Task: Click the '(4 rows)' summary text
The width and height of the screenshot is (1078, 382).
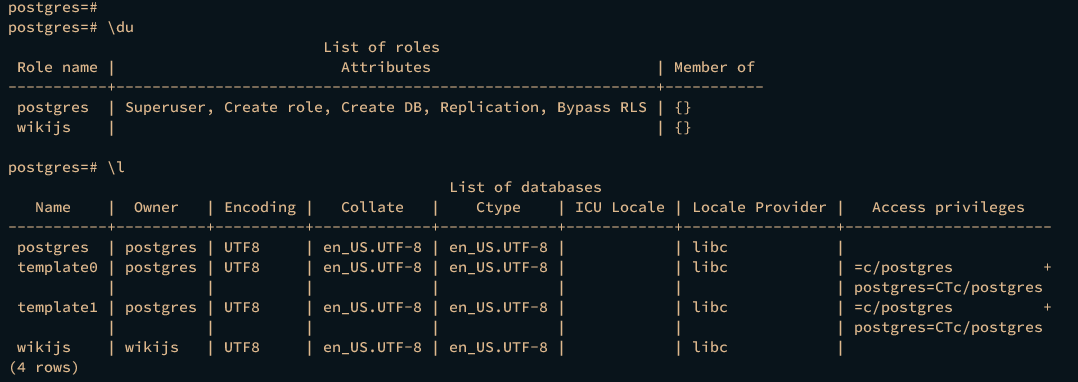Action: coord(43,368)
